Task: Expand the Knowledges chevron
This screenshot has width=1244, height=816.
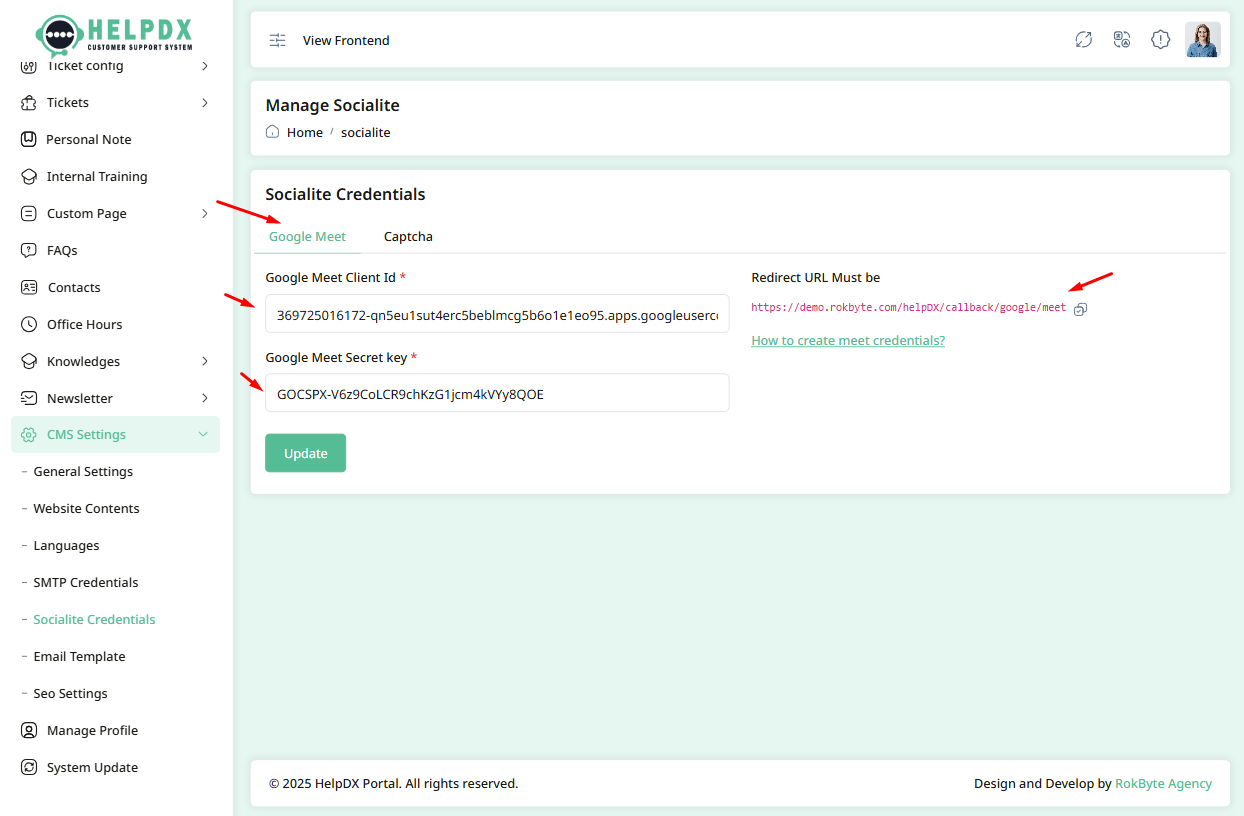Action: click(204, 361)
